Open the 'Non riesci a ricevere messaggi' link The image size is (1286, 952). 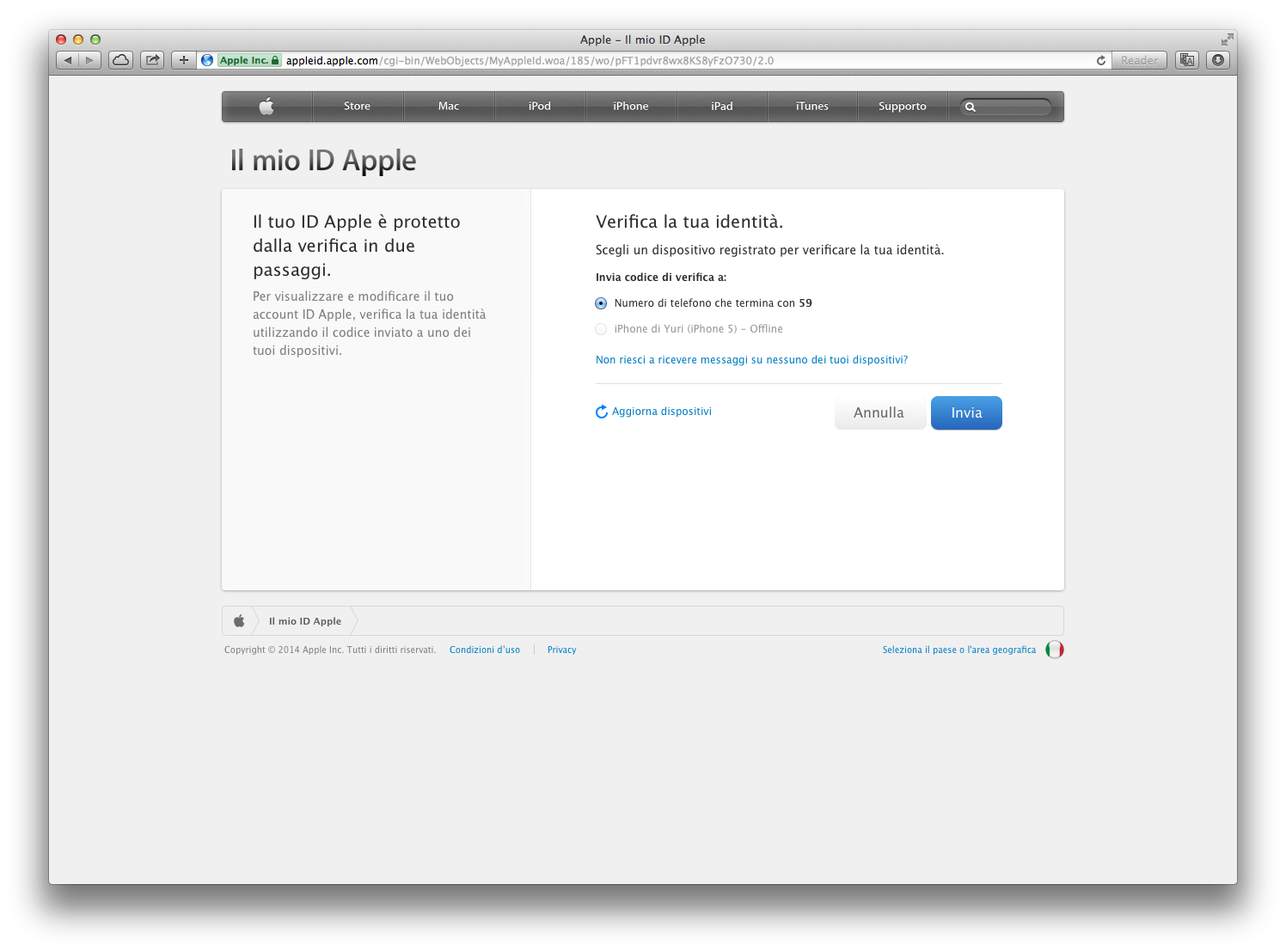point(751,360)
